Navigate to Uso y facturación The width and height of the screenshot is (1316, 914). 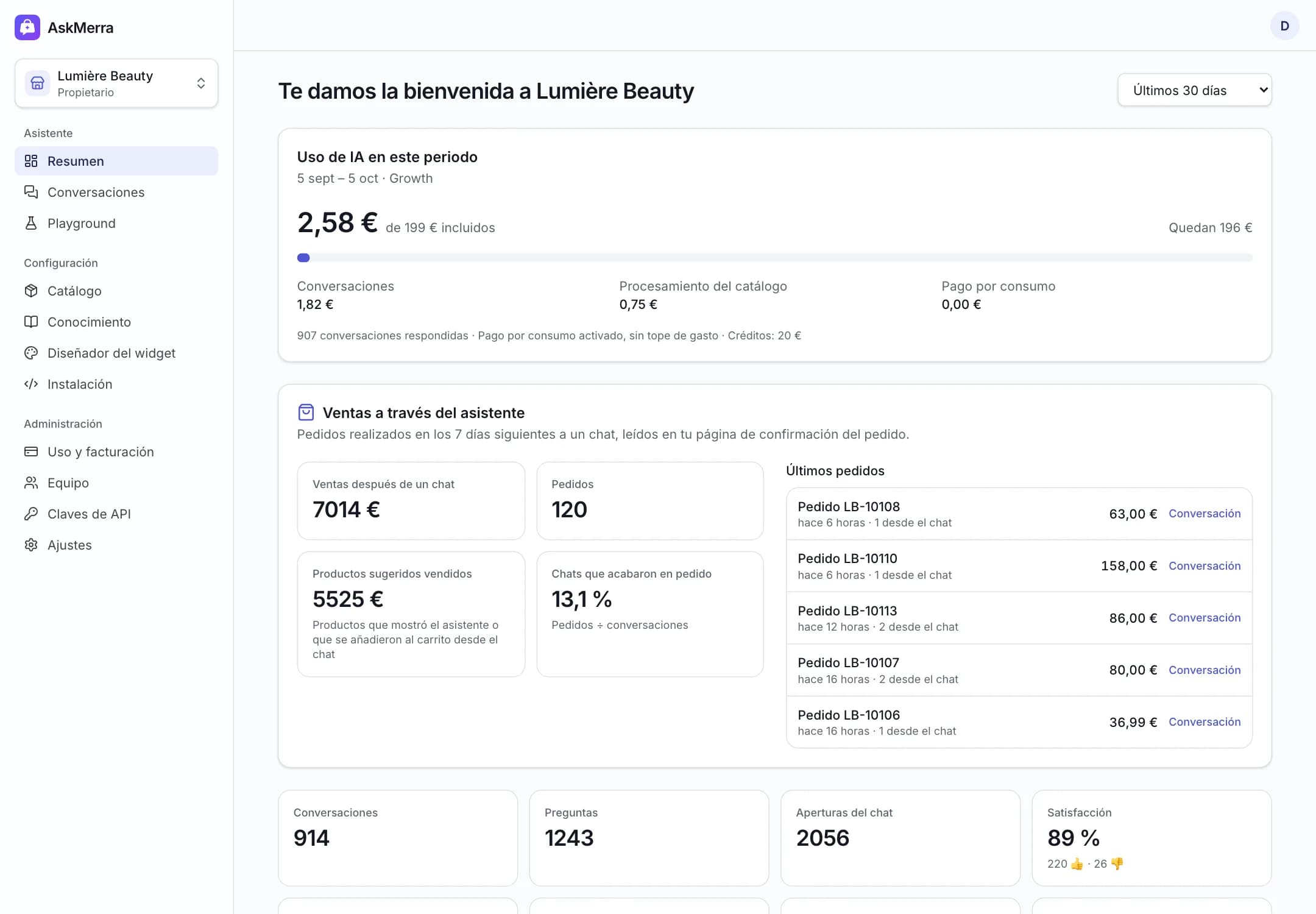click(116, 452)
